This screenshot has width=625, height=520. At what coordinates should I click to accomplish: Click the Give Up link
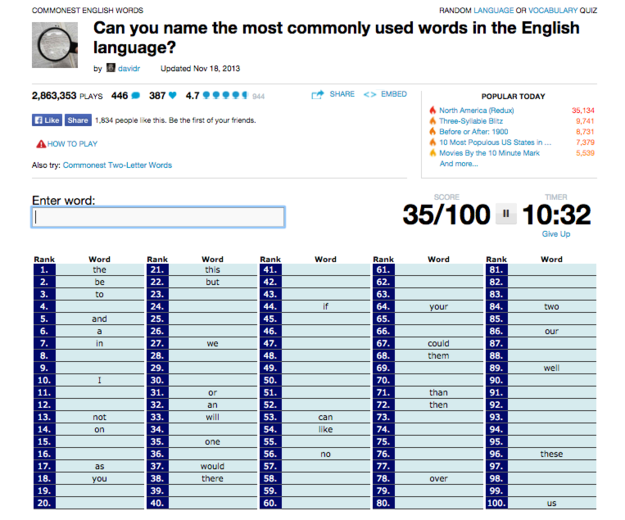click(556, 234)
